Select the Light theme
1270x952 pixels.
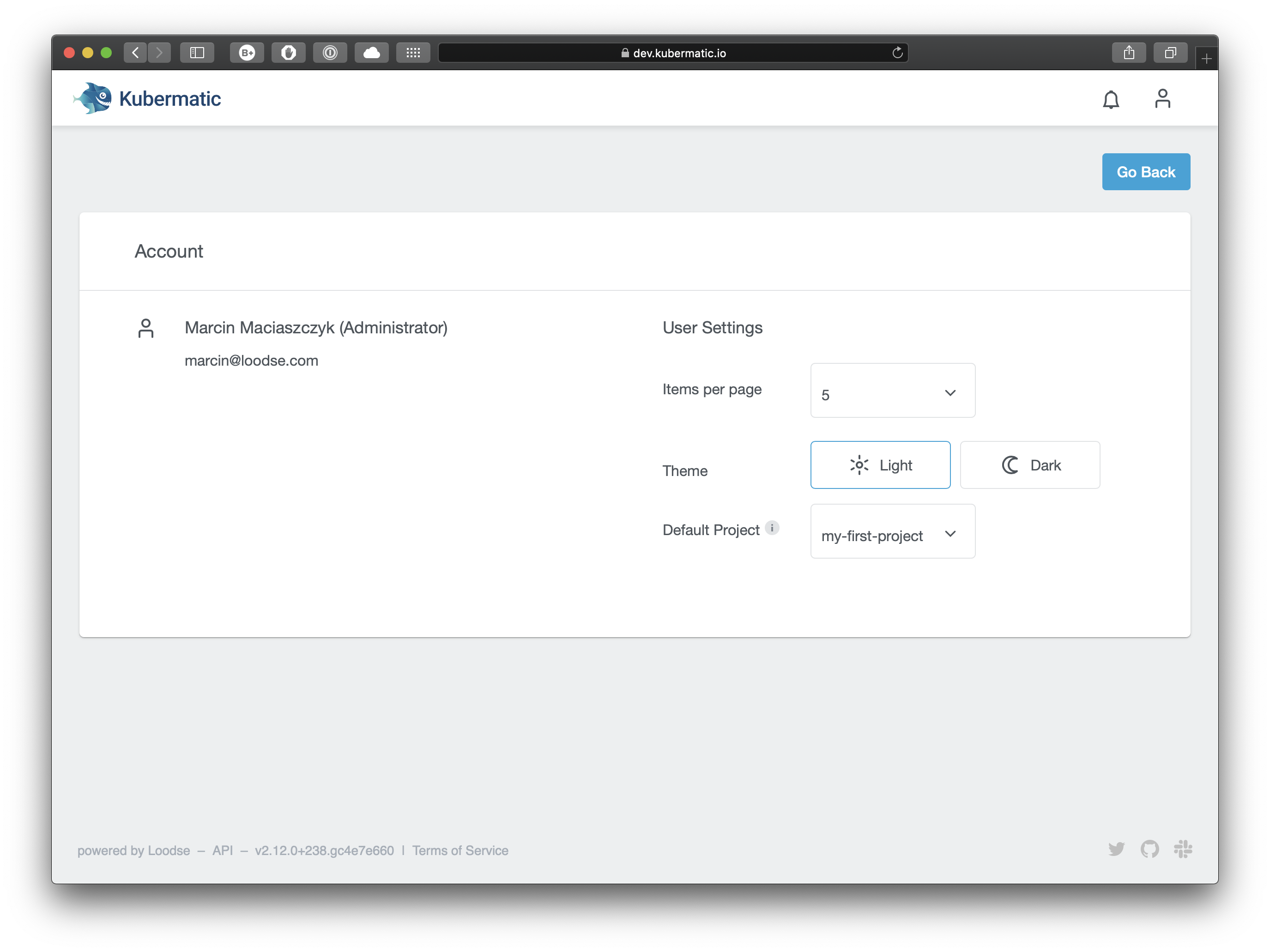coord(880,465)
